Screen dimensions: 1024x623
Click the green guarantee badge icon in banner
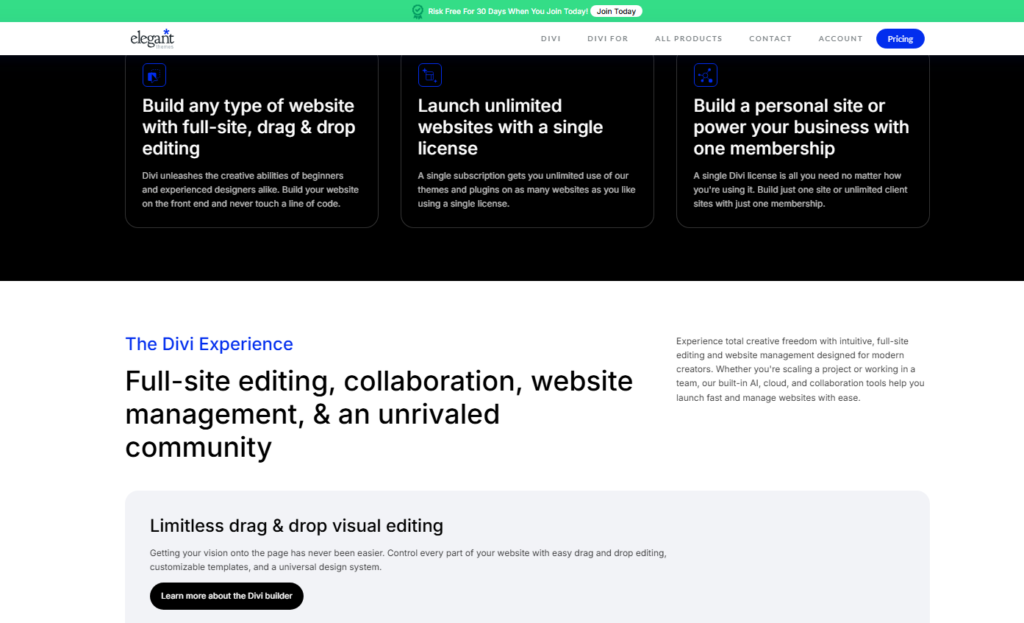coord(418,11)
